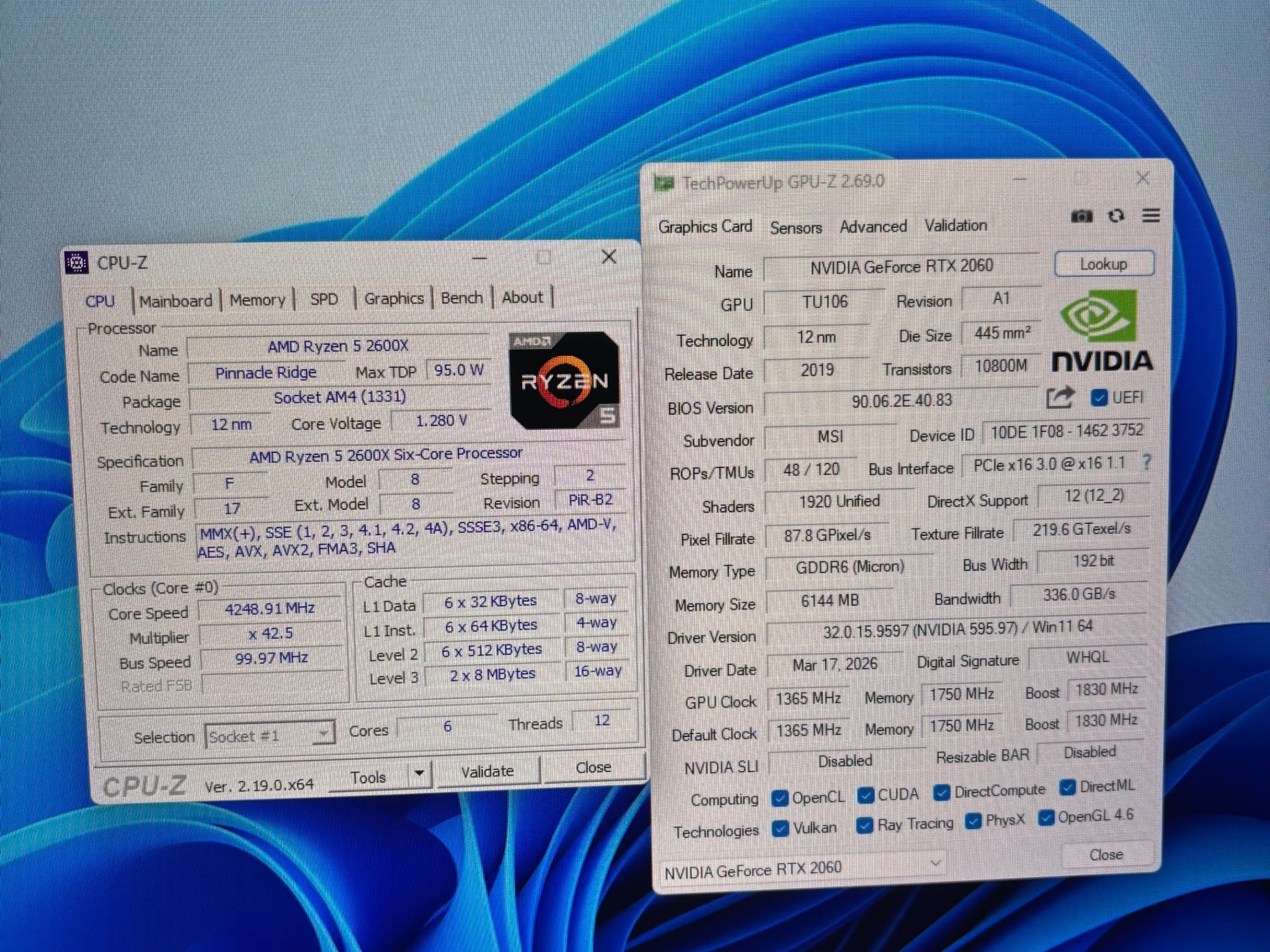This screenshot has width=1270, height=952.
Task: Click the GPU-Z title bar app icon
Action: [x=664, y=183]
